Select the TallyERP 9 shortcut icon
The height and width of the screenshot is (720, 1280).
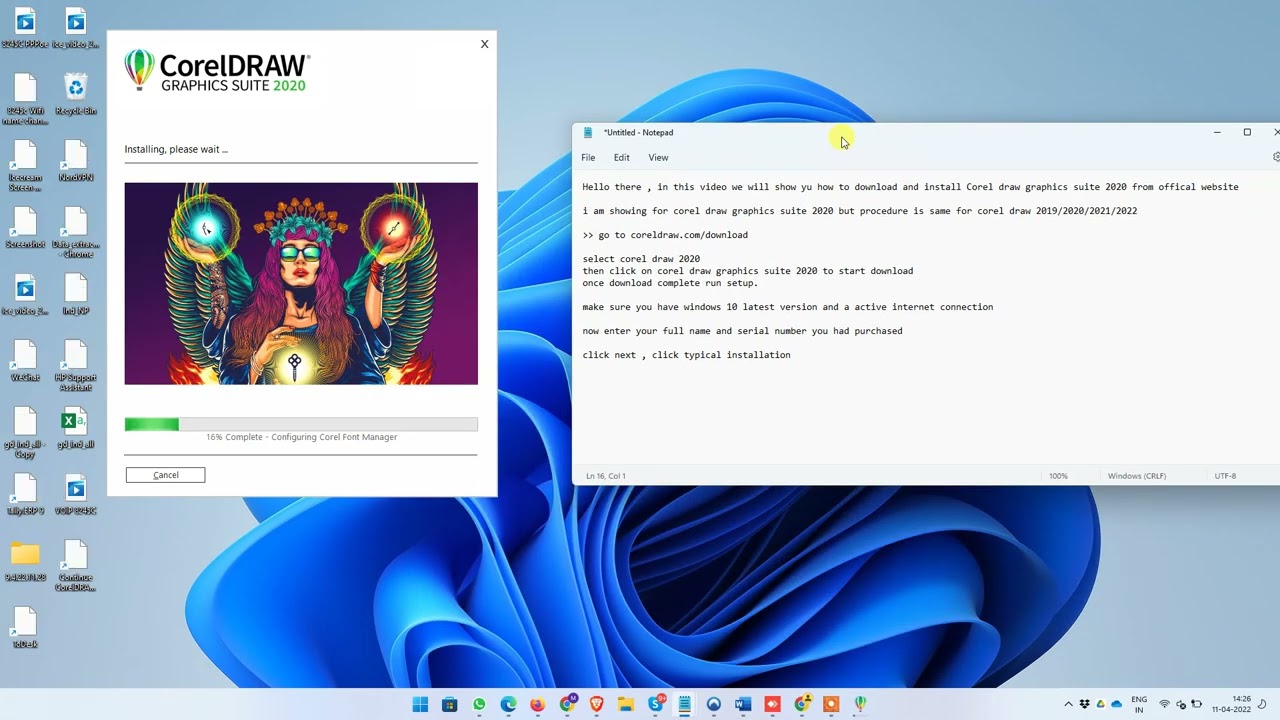(25, 494)
